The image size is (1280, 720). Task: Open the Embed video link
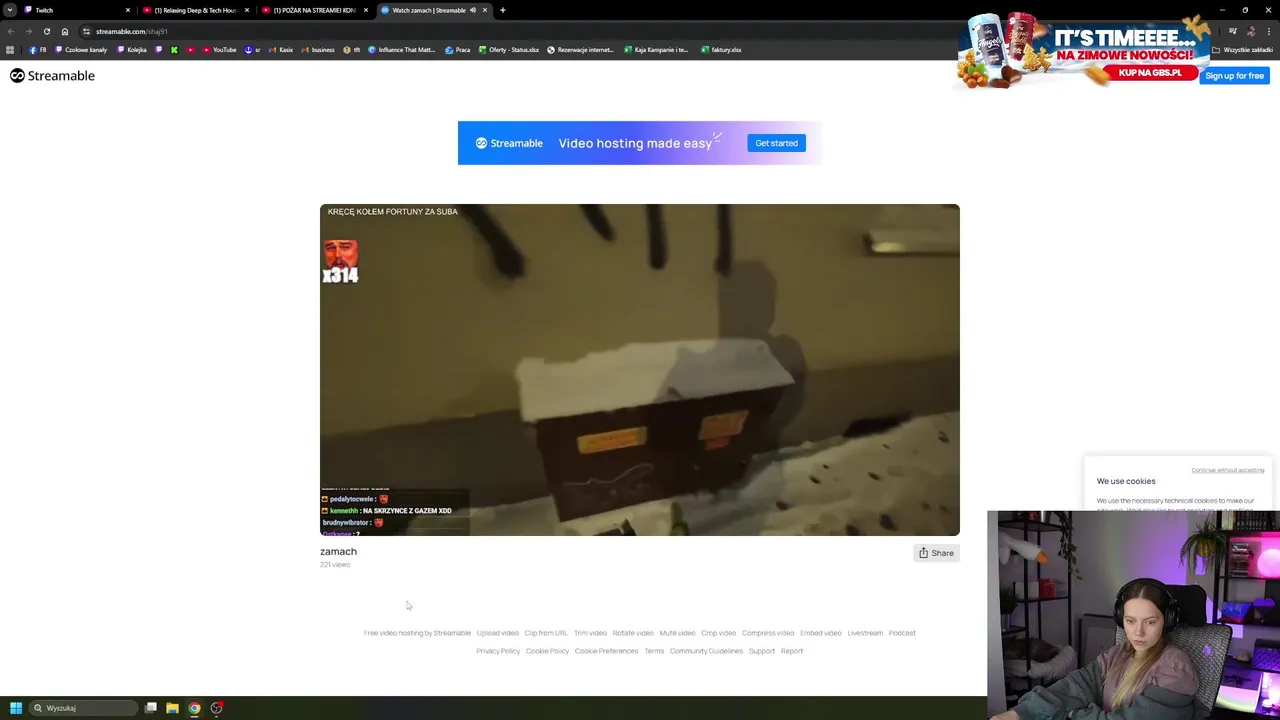point(820,633)
